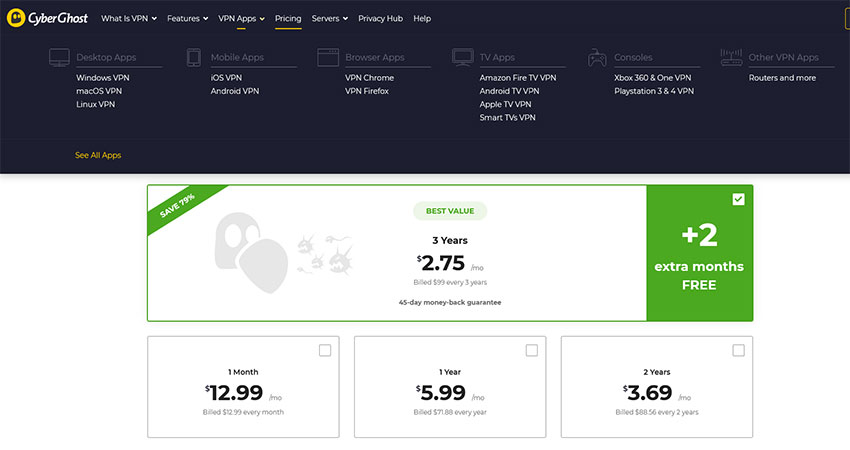This screenshot has width=850, height=450.
Task: Click Billed $71.88 every year text
Action: (x=450, y=412)
